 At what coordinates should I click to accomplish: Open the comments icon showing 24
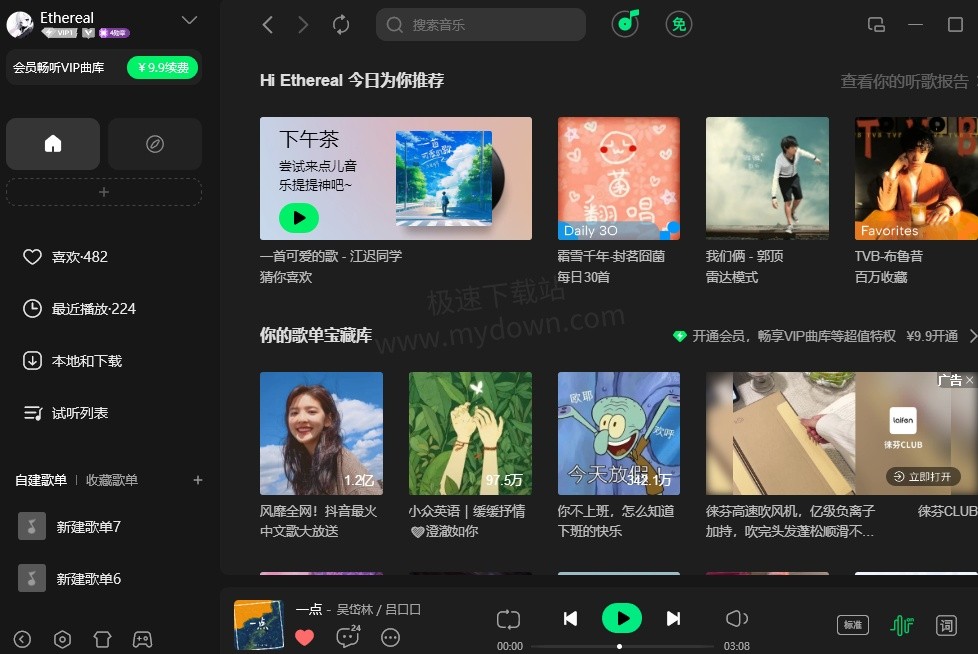point(347,637)
